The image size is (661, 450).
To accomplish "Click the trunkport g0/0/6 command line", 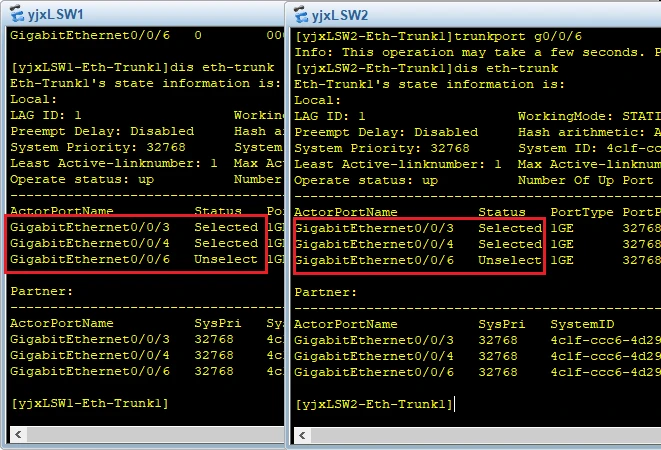I will coord(475,36).
